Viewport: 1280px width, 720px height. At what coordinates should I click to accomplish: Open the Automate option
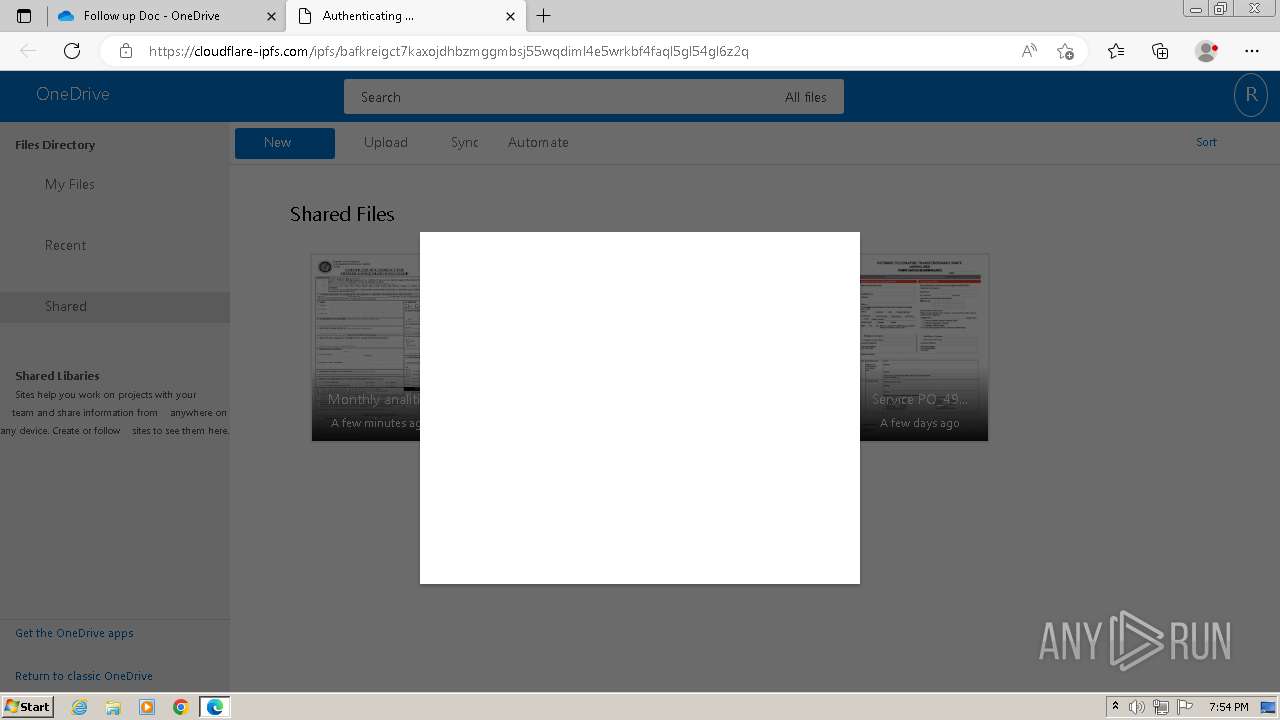pos(538,142)
